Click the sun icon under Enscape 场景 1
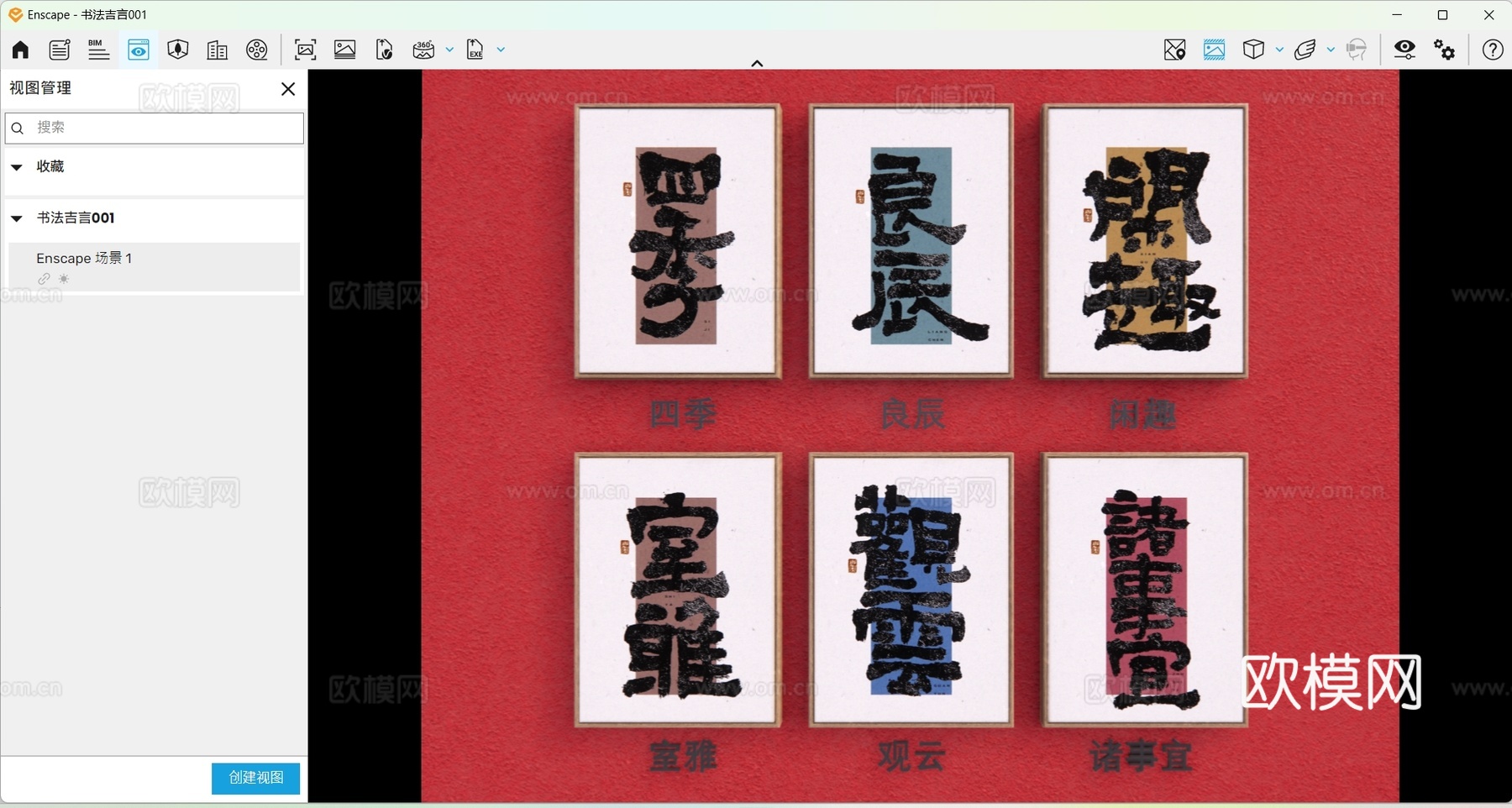 coord(64,279)
